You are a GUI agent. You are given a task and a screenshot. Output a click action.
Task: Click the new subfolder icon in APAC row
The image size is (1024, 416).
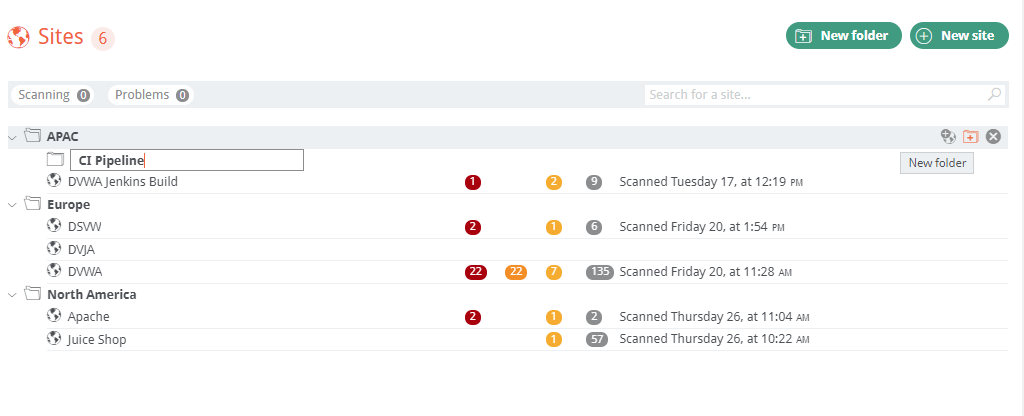[x=970, y=136]
